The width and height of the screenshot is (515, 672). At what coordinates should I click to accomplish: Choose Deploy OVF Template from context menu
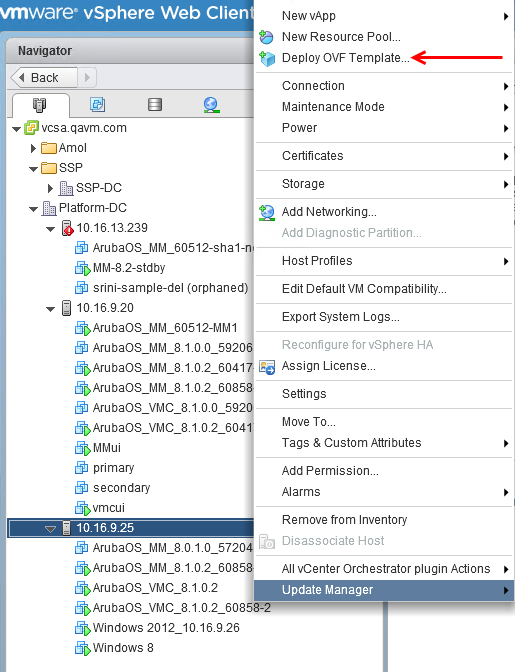[384, 58]
